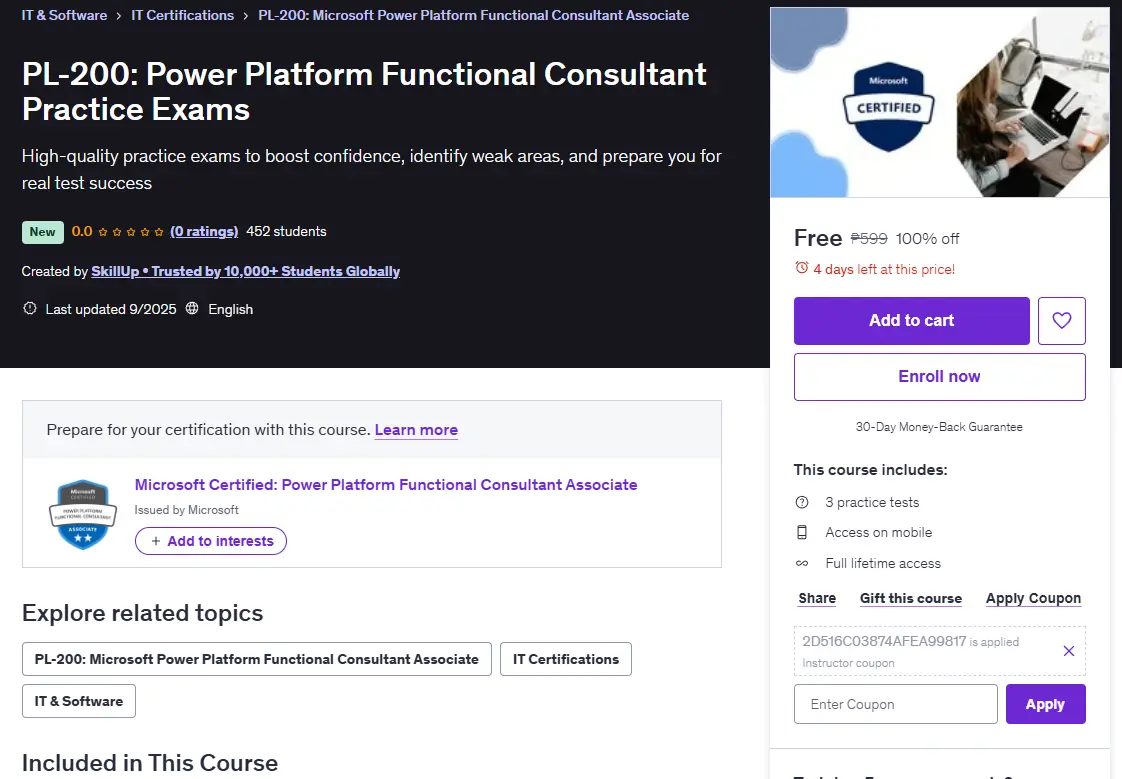Screen dimensions: 1122x779
Task: Click the question mark practice tests icon
Action: click(x=801, y=502)
